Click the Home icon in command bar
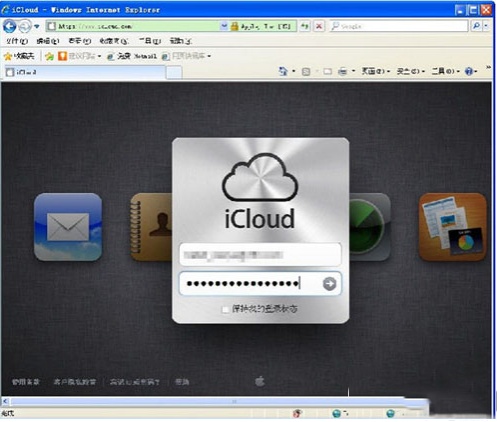This screenshot has height=422, width=497. point(283,71)
